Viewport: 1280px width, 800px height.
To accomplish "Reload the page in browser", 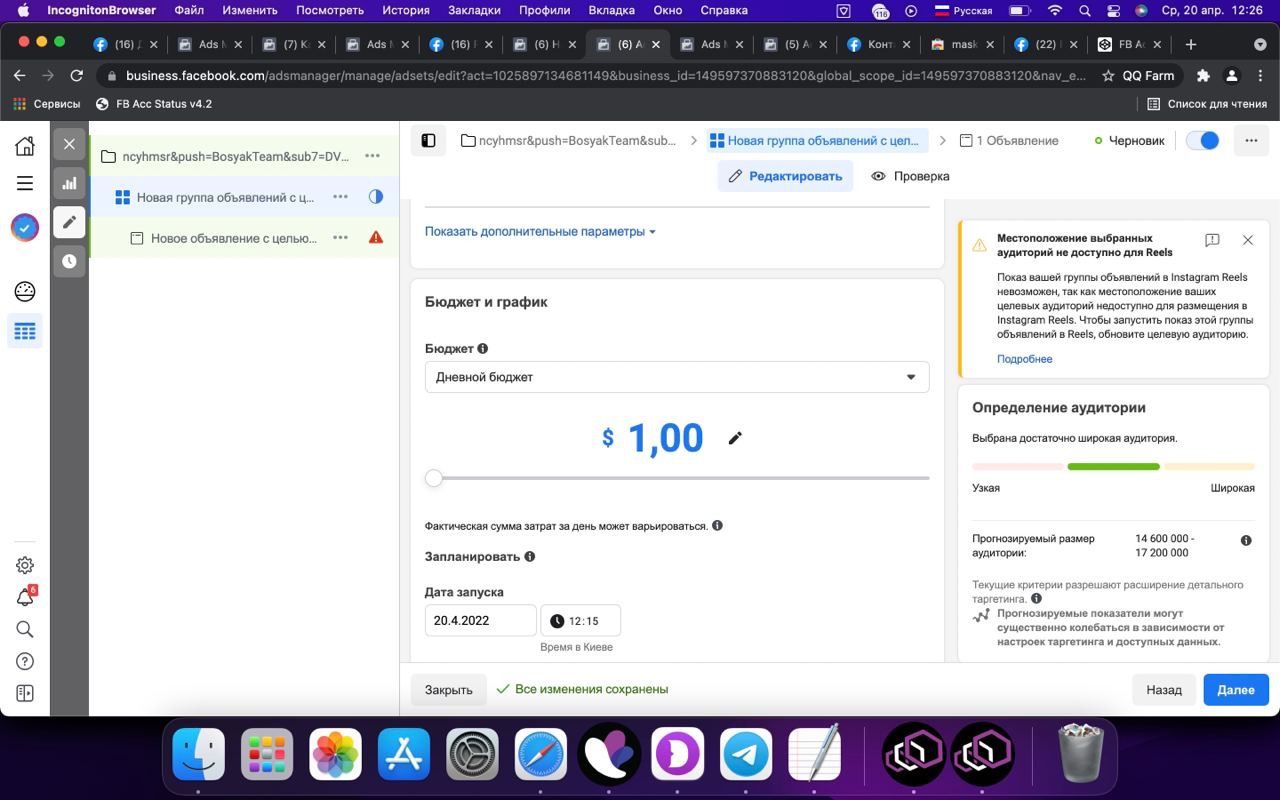I will coord(77,76).
